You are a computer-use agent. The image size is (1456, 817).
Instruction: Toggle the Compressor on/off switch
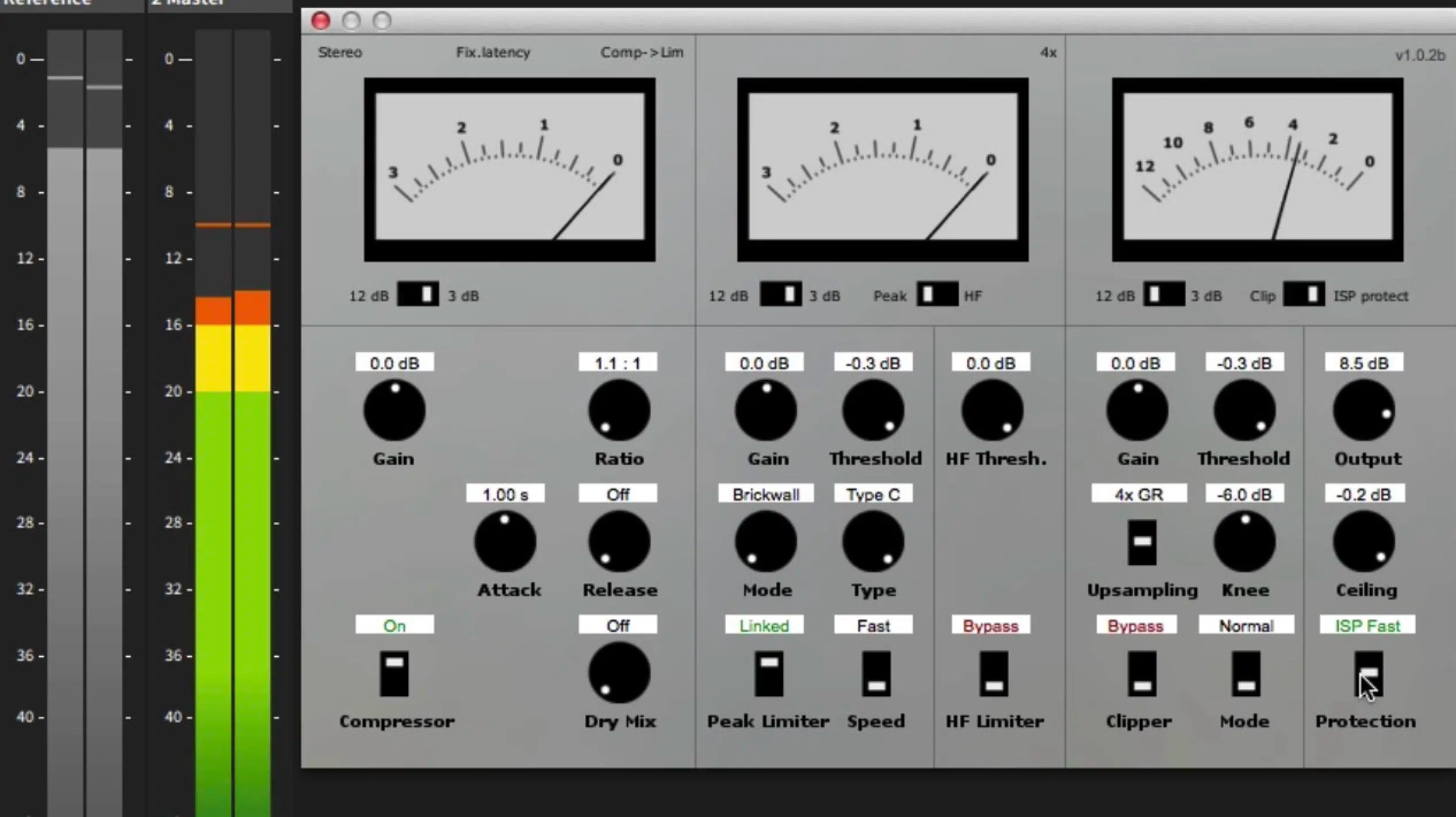pyautogui.click(x=394, y=673)
